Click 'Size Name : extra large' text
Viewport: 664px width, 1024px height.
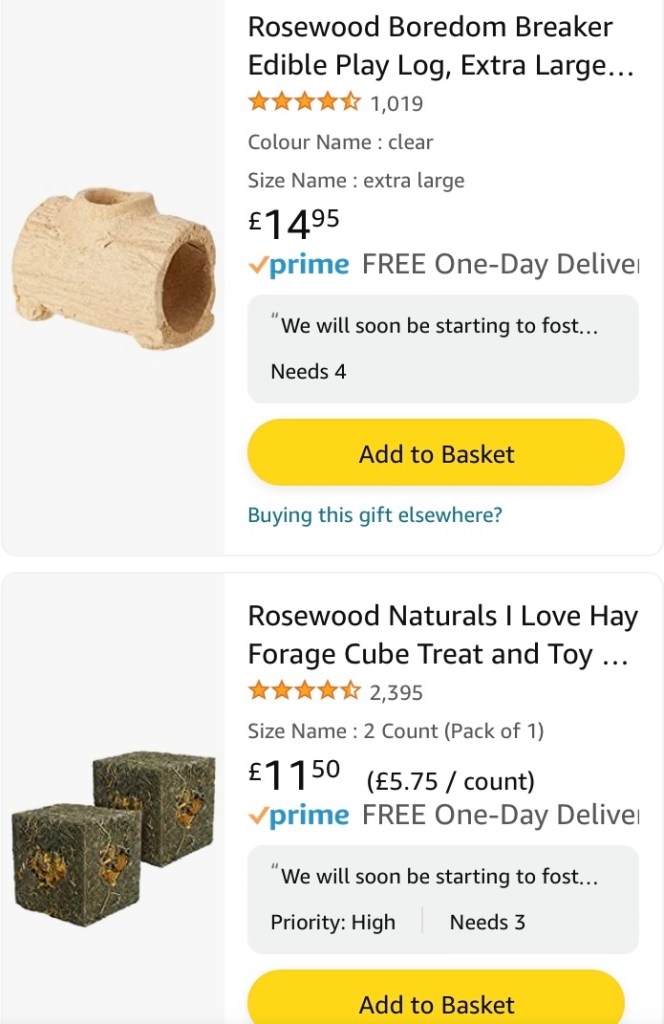click(356, 181)
